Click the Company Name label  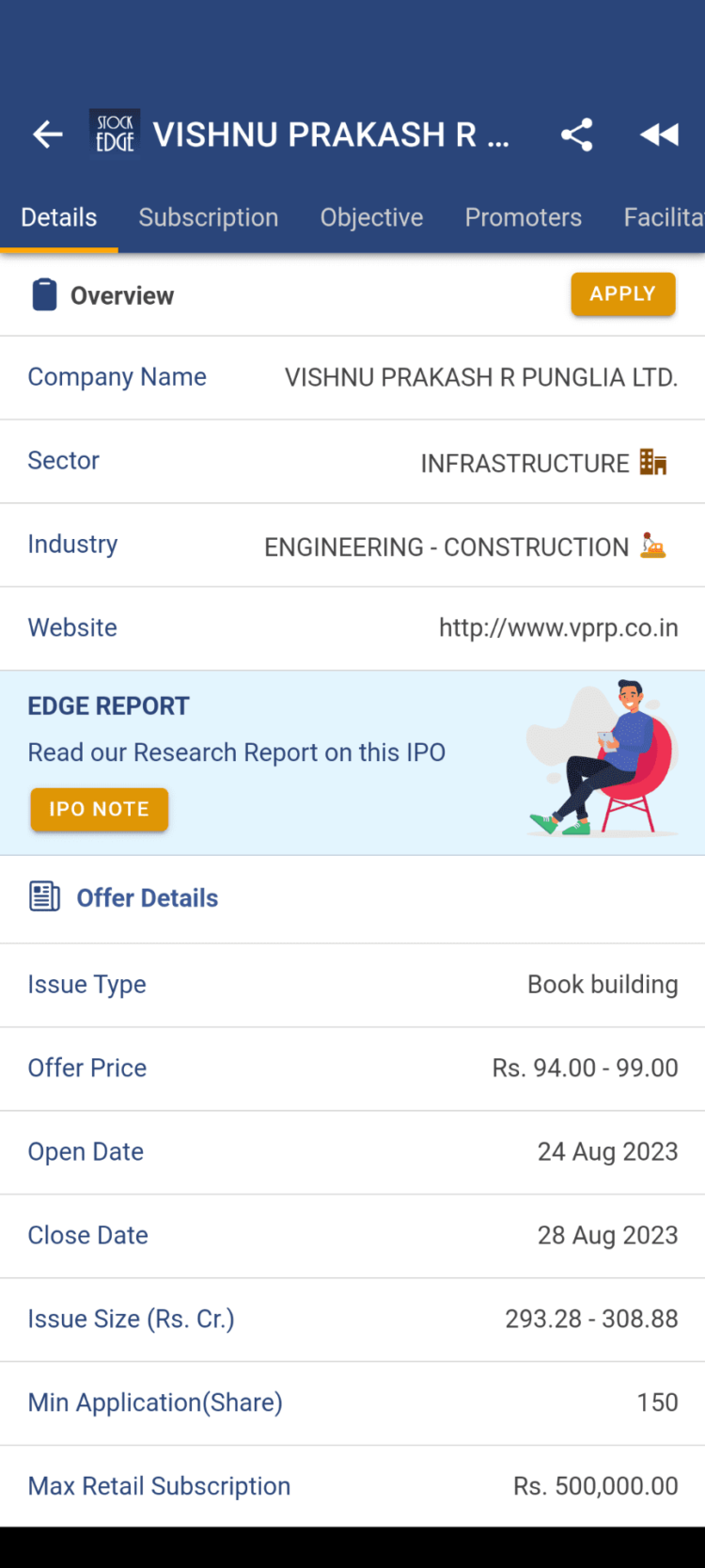pyautogui.click(x=117, y=376)
